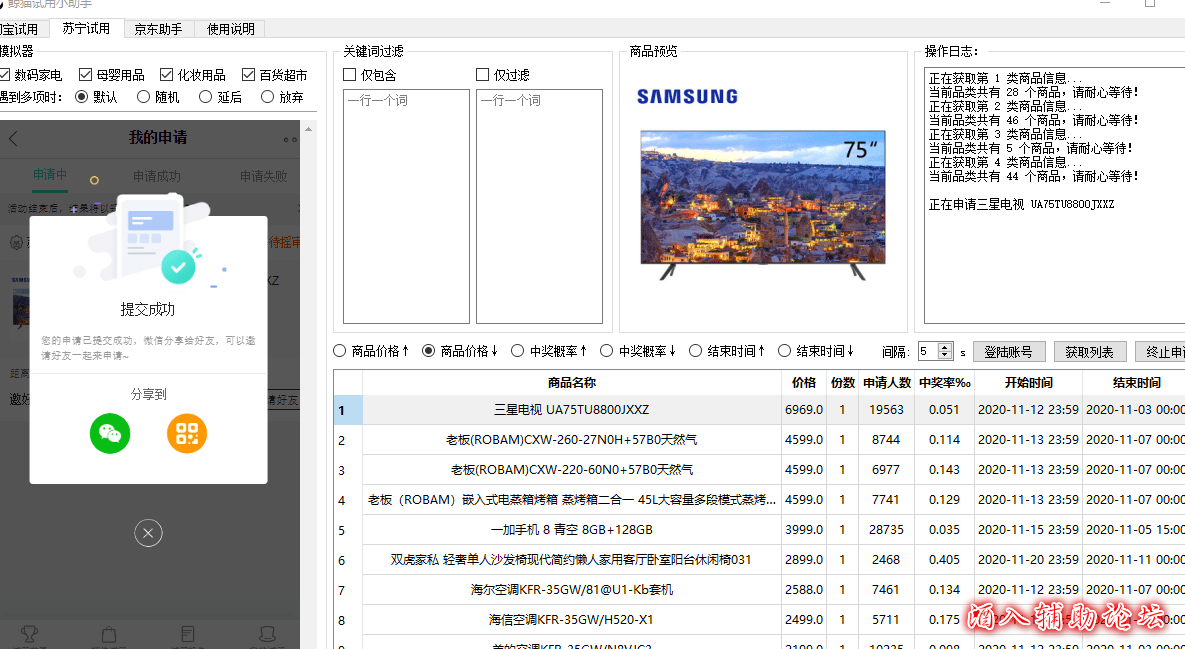The height and width of the screenshot is (649, 1185).
Task: Select the 随机 radio option
Action: (143, 97)
